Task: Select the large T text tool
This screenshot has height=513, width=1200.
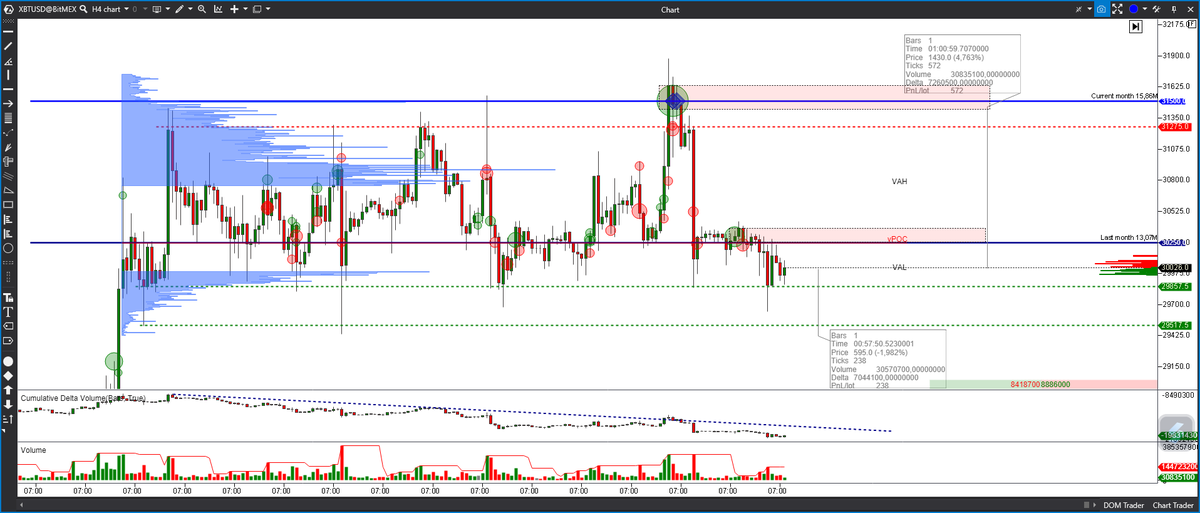Action: (x=8, y=312)
